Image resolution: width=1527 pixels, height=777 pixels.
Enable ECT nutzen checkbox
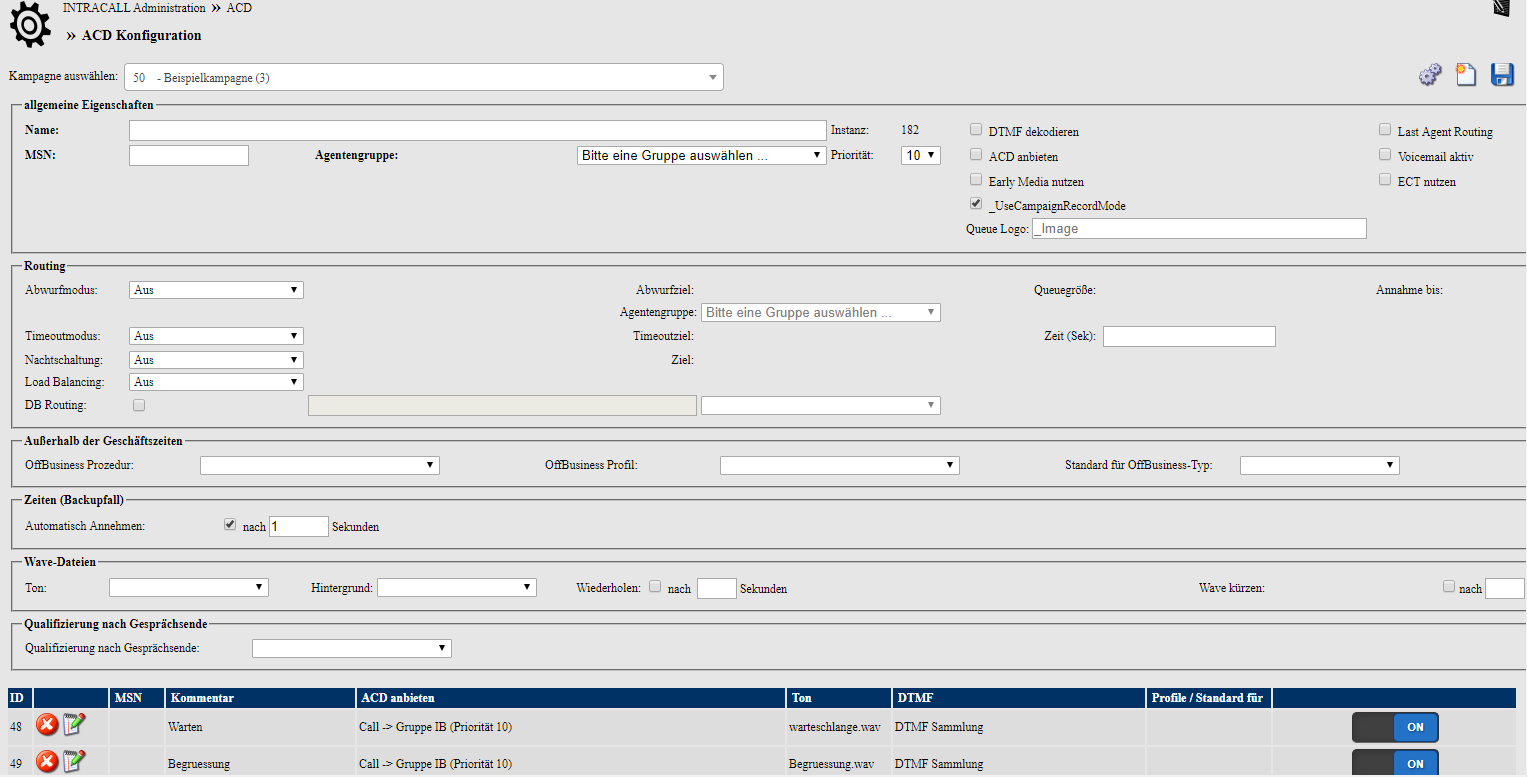pyautogui.click(x=1385, y=180)
